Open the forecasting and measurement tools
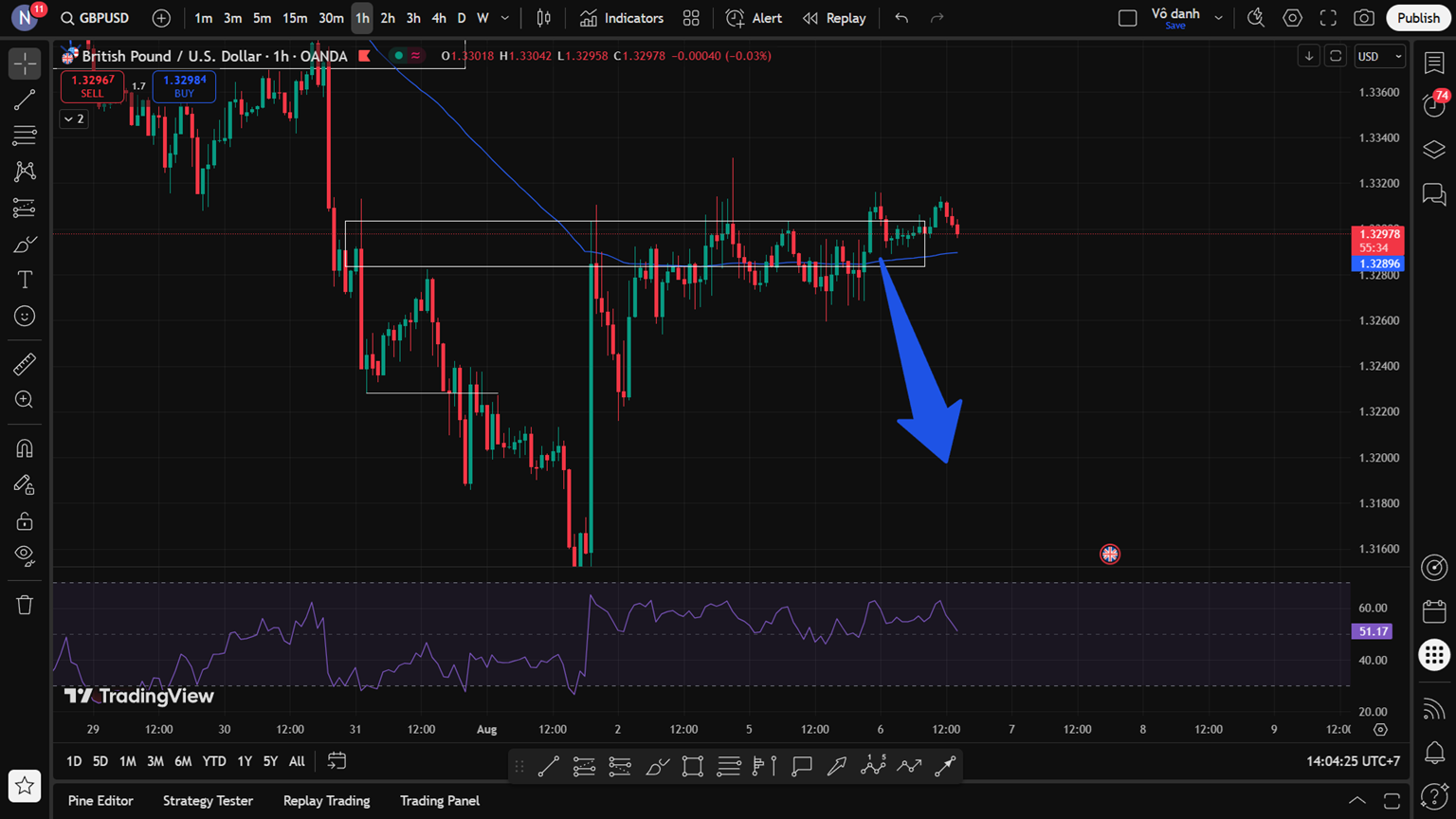This screenshot has height=819, width=1456. [25, 208]
